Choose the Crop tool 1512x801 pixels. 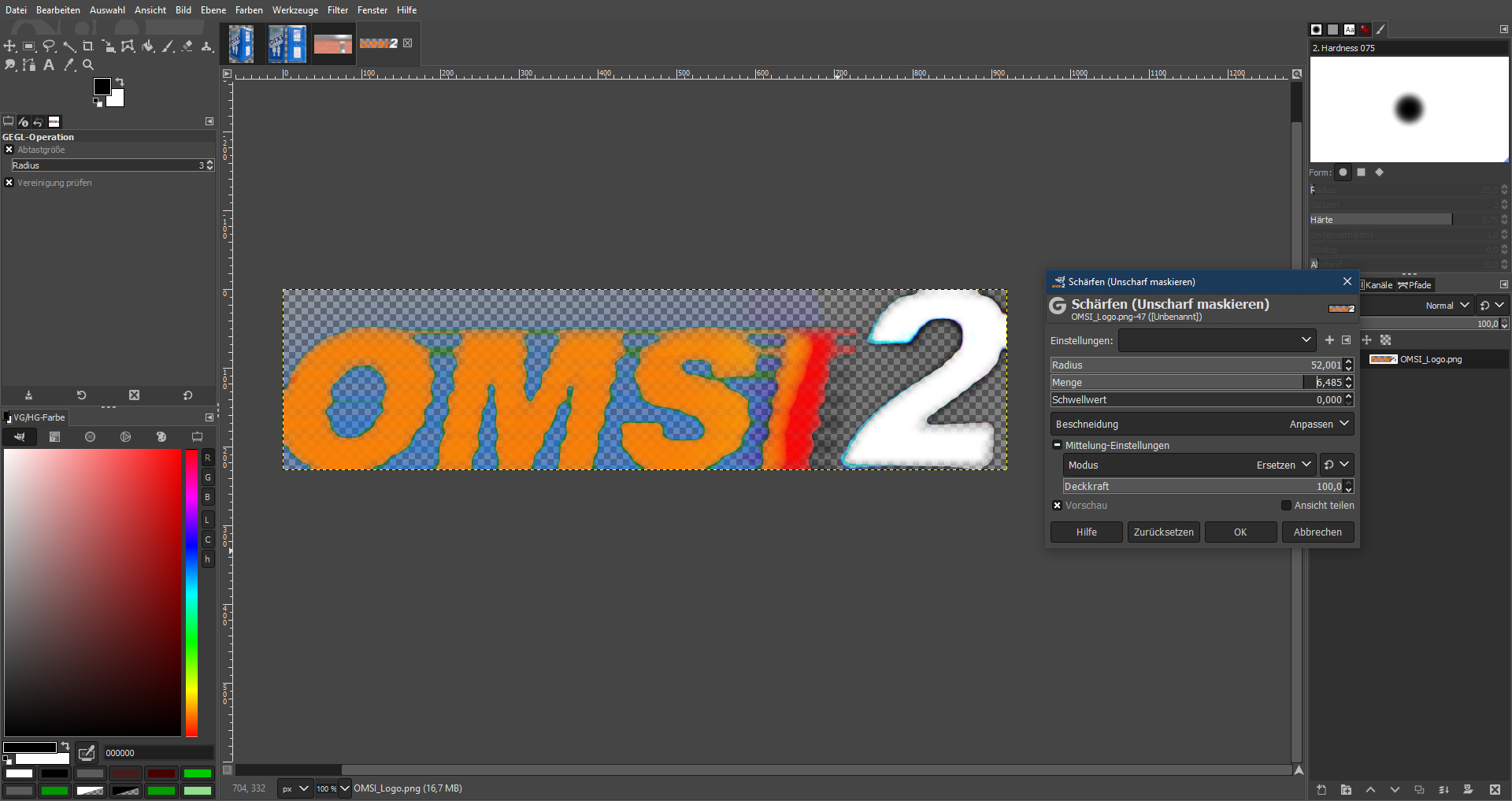[88, 46]
